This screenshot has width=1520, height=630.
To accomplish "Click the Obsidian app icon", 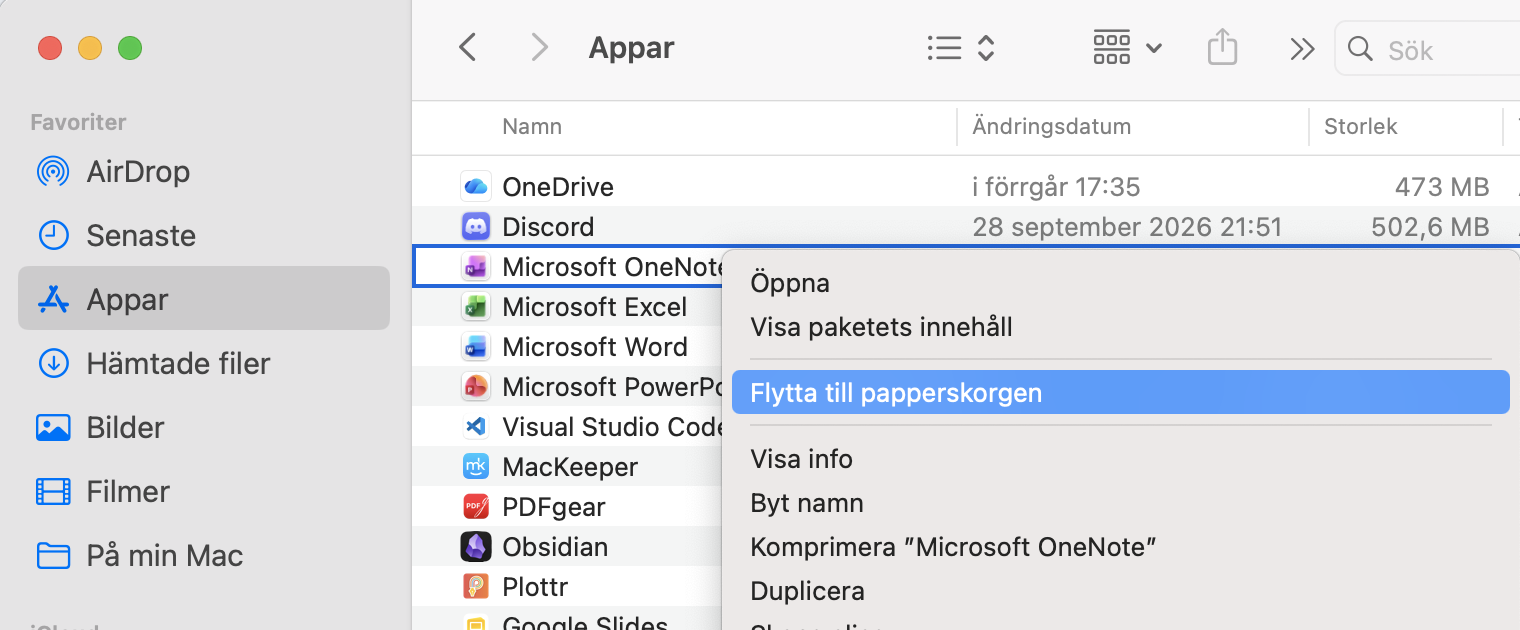I will click(475, 547).
